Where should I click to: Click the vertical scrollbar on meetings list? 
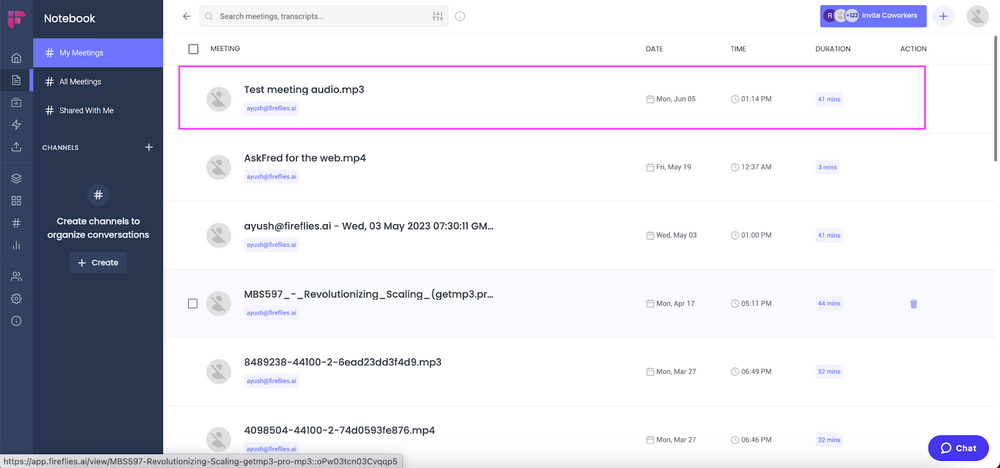(996, 96)
